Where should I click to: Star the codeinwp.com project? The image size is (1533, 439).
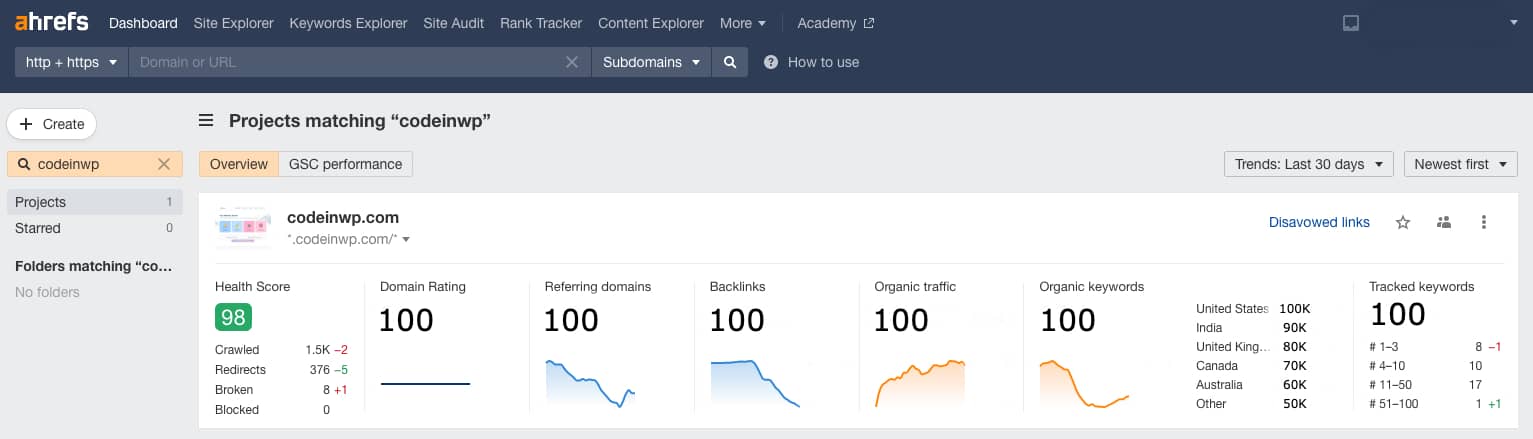pos(1403,222)
